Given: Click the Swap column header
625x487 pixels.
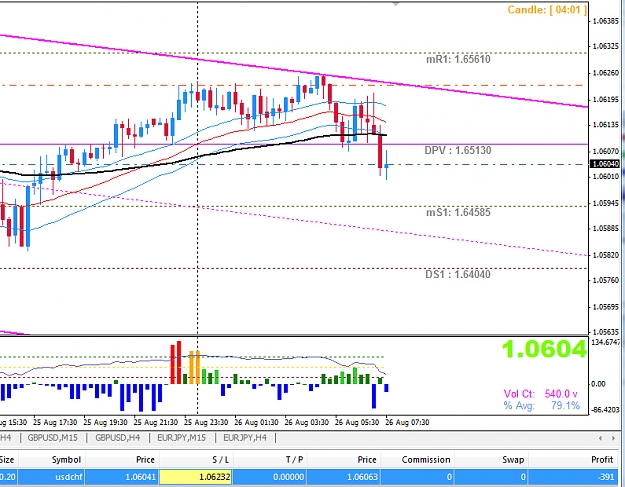Looking at the screenshot, I should pyautogui.click(x=491, y=460).
